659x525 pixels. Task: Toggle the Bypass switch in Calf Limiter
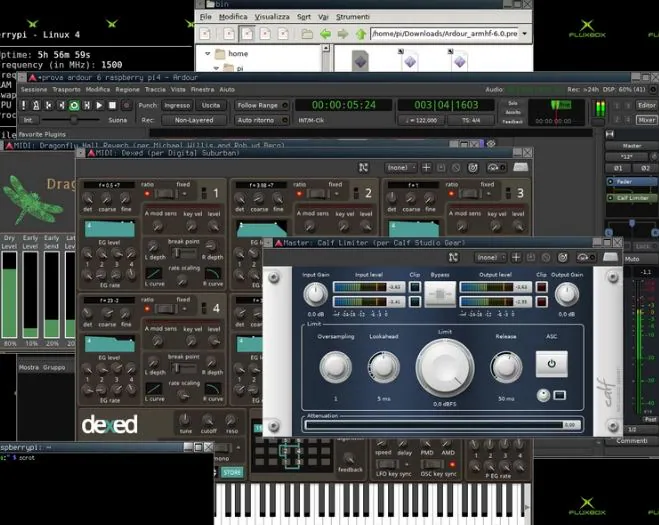(440, 295)
